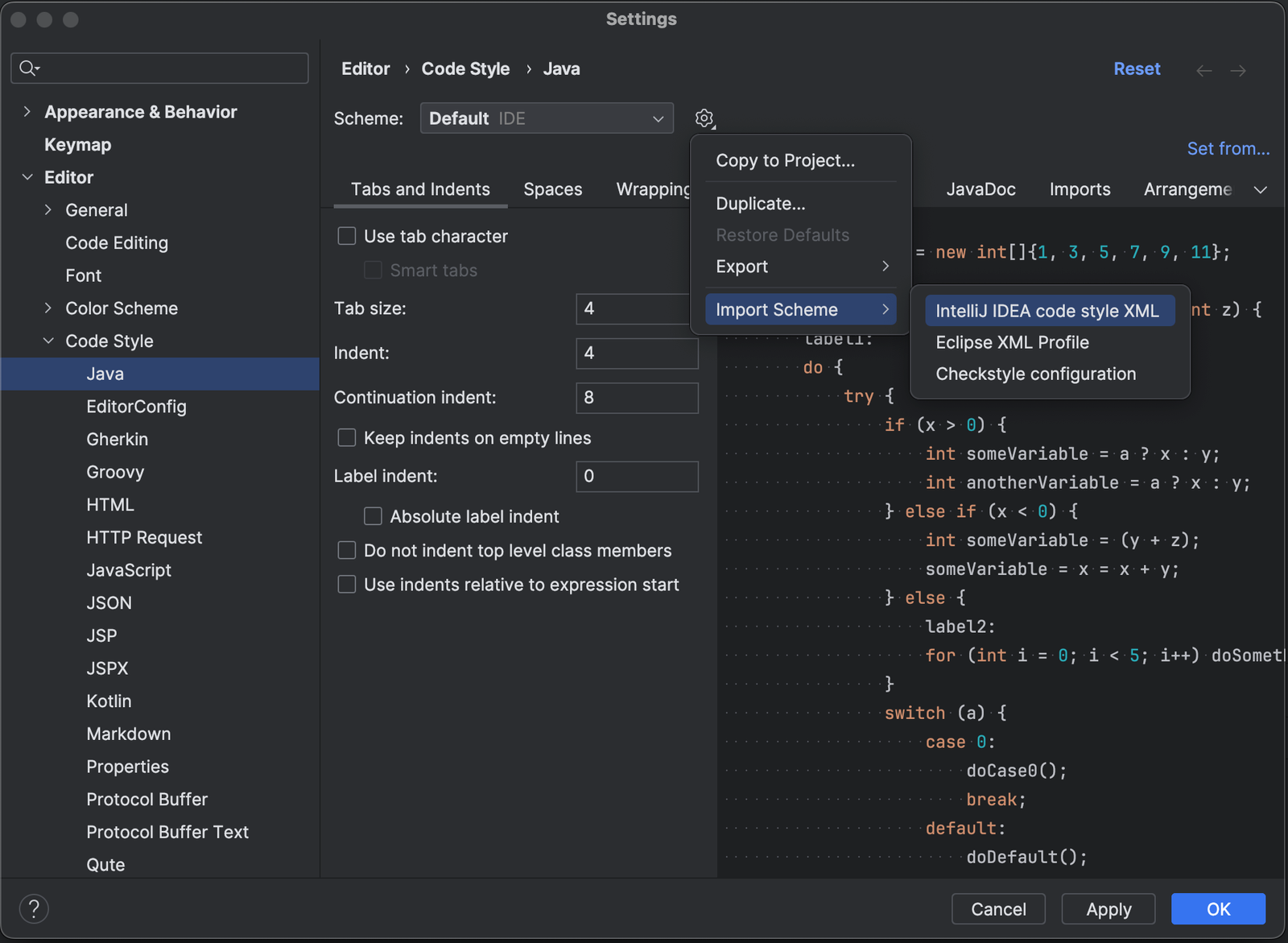Select Eclipse XML Profile option

tap(1050, 342)
